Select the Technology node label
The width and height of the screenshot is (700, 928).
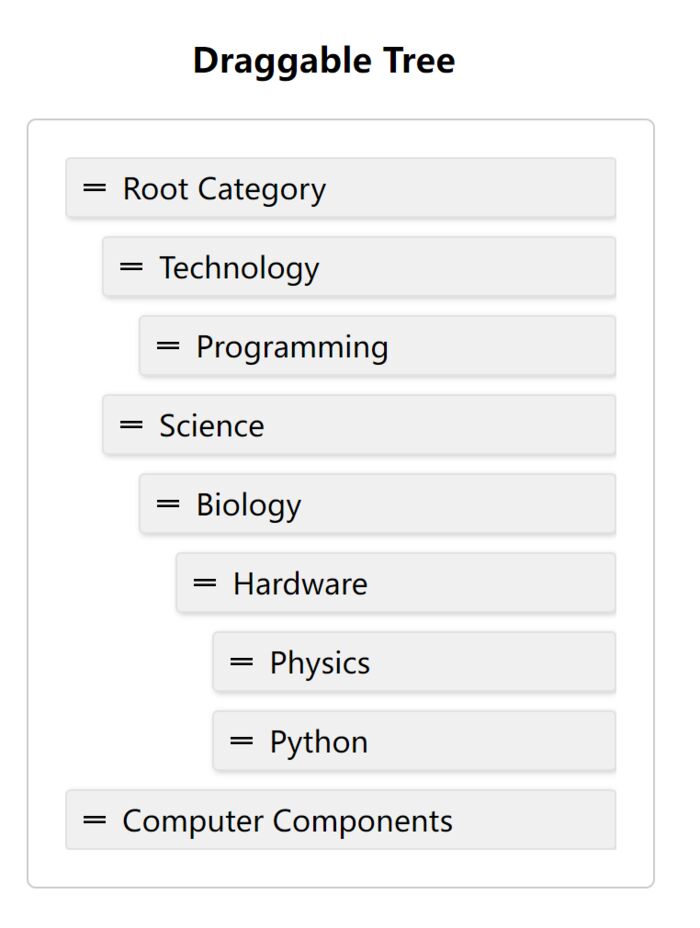pyautogui.click(x=239, y=268)
